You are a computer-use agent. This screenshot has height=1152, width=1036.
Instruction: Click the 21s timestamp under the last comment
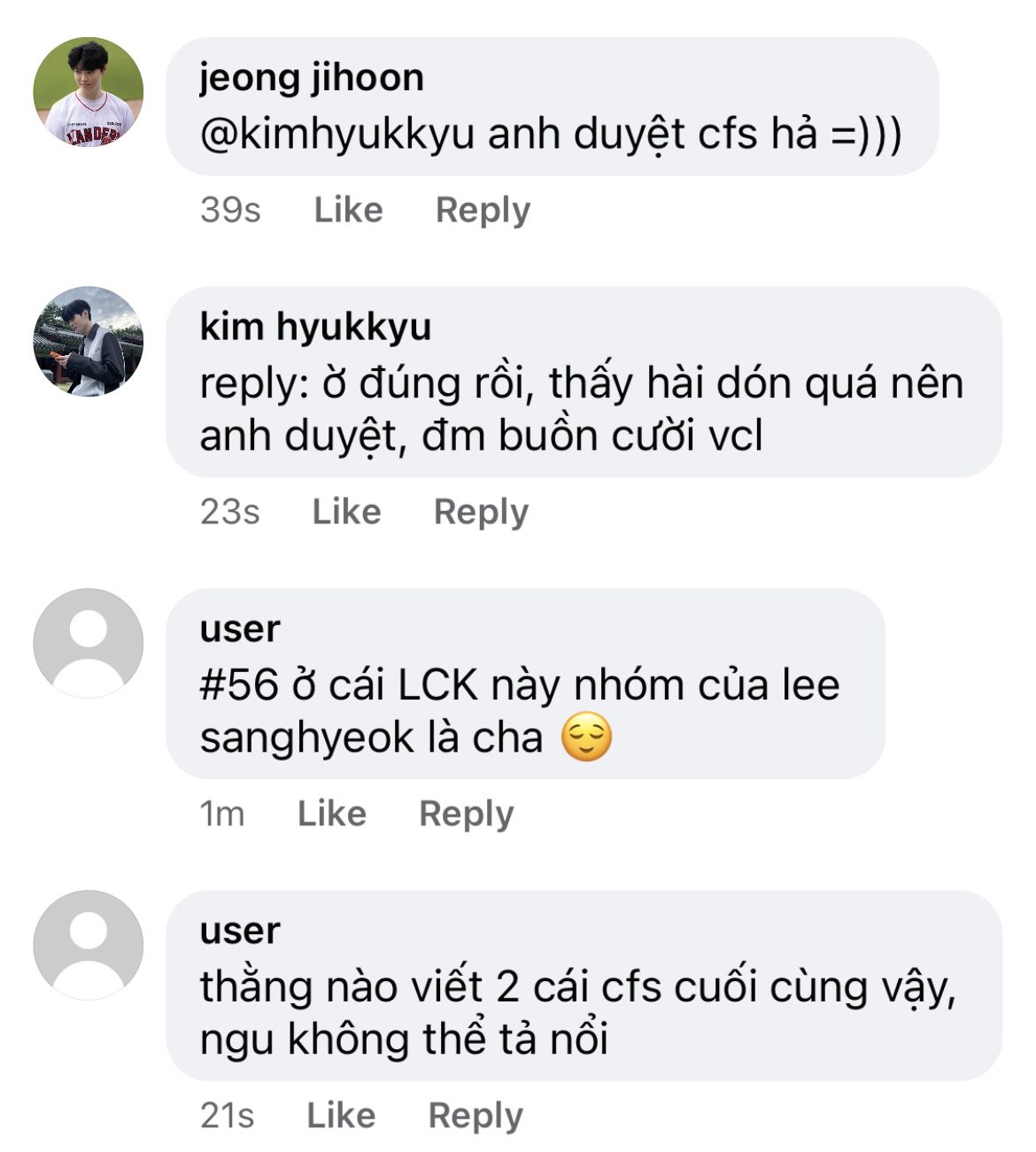coord(227,1116)
